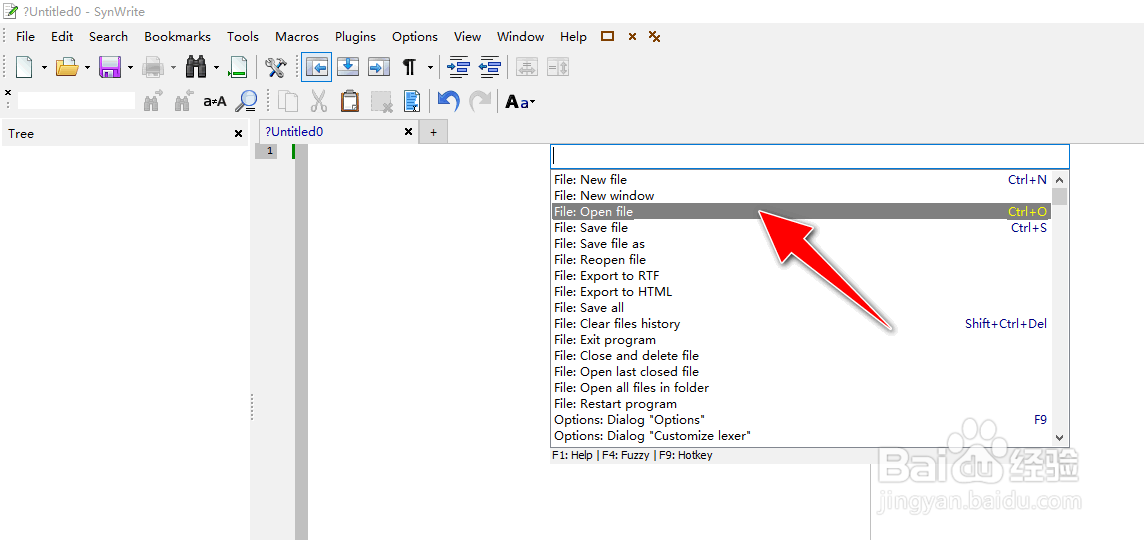1144x540 pixels.
Task: Click the Open folder toolbar icon
Action: tap(67, 67)
